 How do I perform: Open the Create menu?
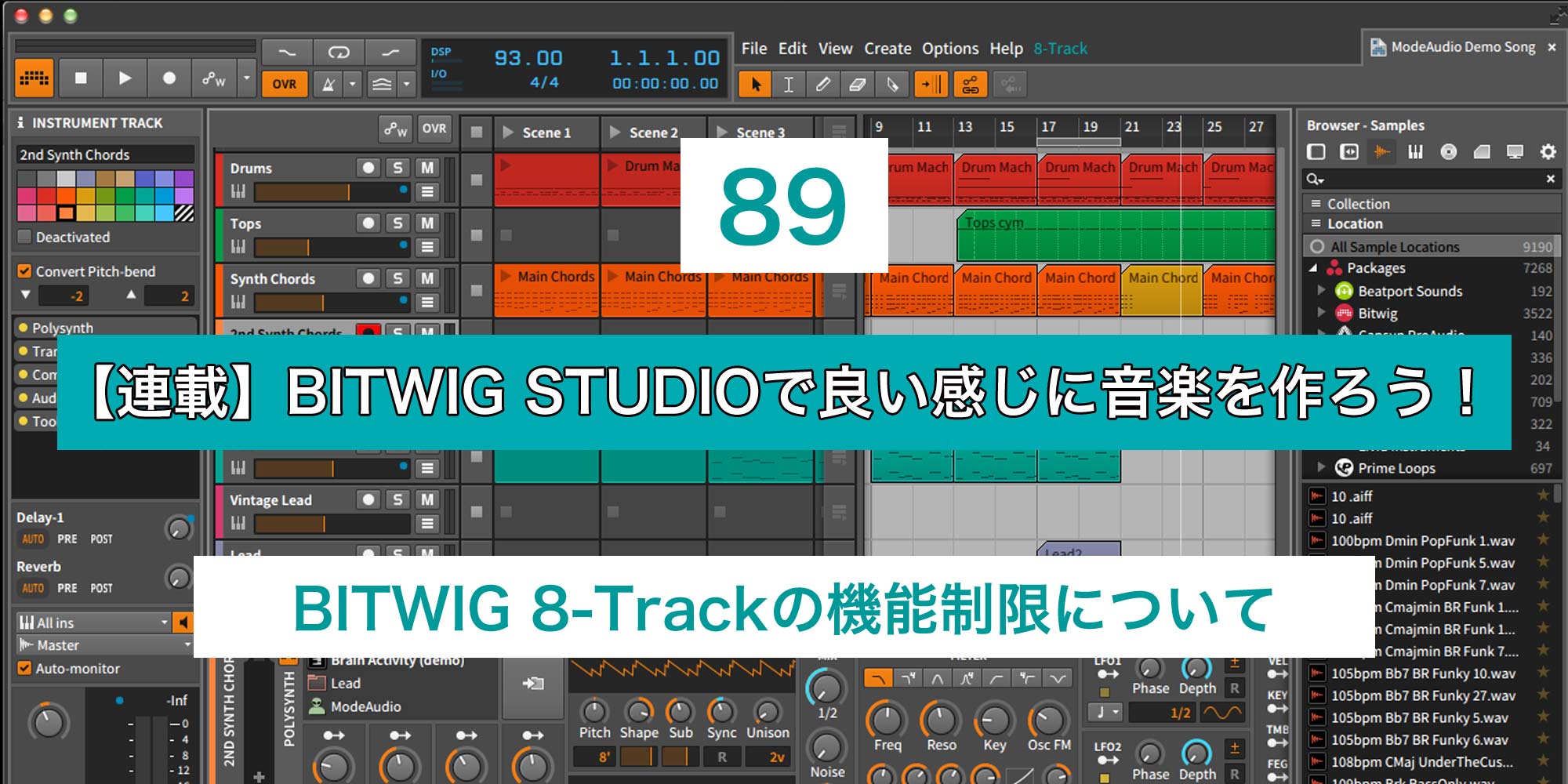pos(887,49)
